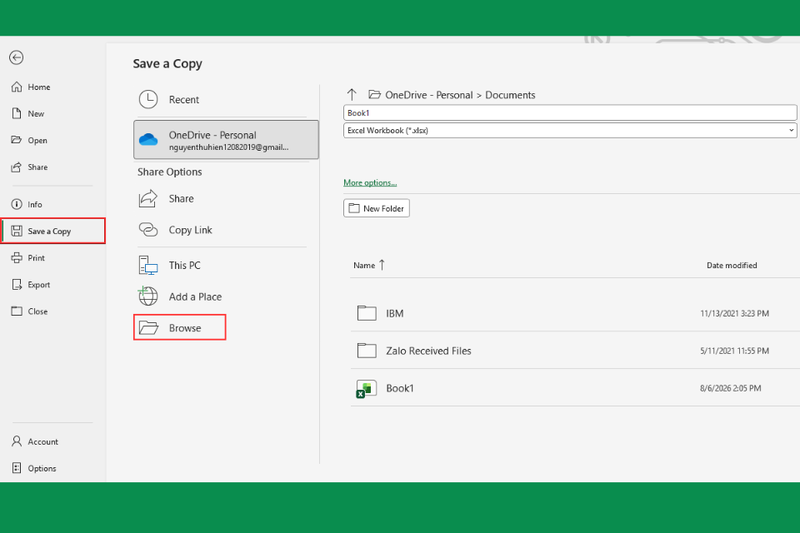Click the Documents breadcrumb
The image size is (800, 533).
(x=510, y=95)
